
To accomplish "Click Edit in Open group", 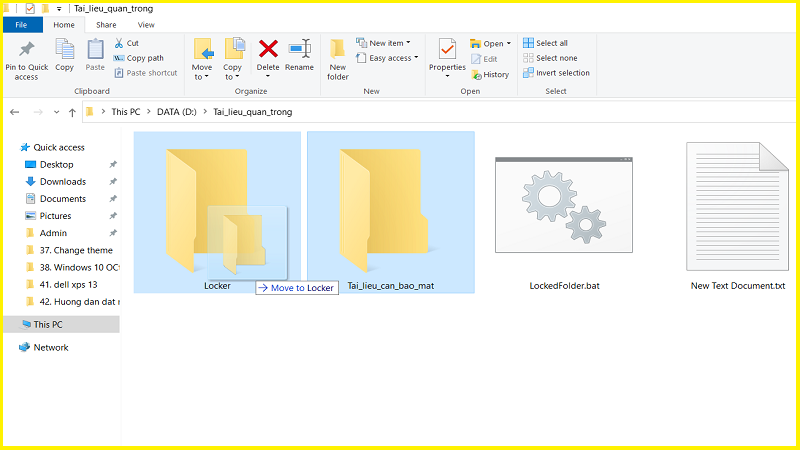I will pos(484,59).
